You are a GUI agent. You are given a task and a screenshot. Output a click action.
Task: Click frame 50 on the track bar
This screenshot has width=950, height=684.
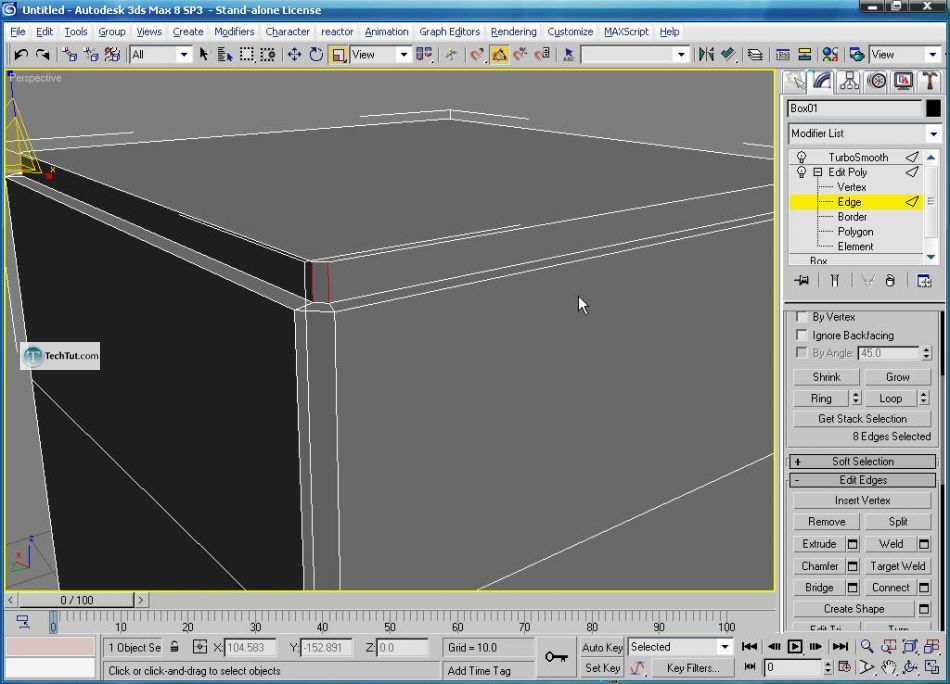point(390,622)
